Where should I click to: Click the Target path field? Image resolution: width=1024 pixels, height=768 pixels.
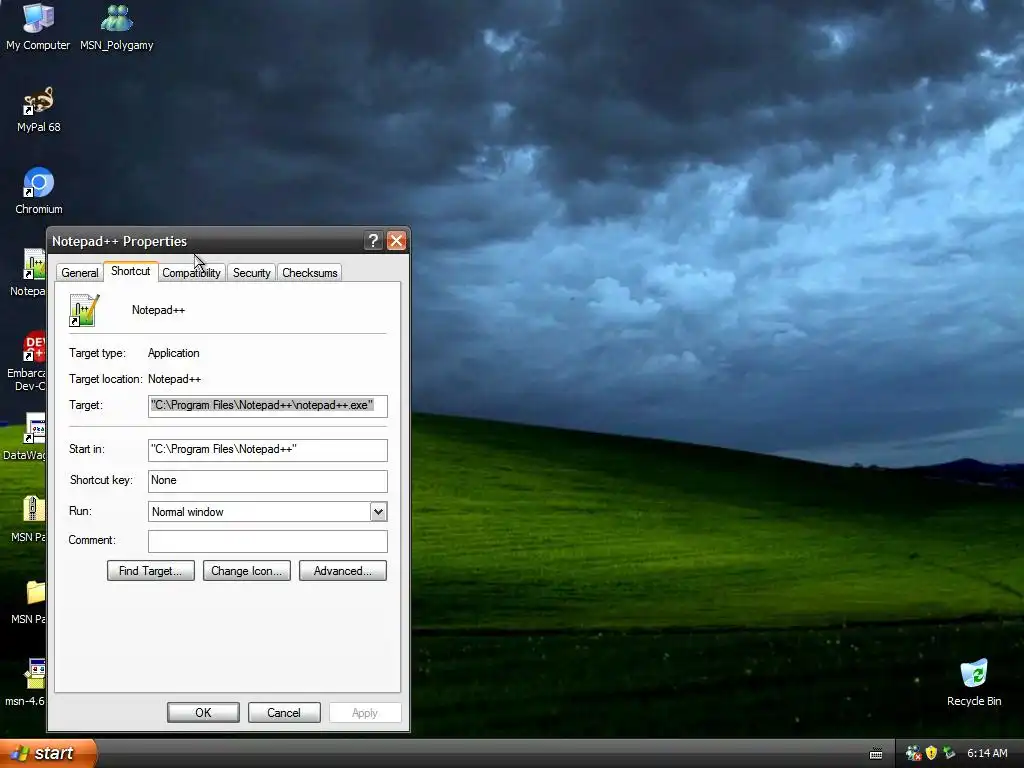268,406
